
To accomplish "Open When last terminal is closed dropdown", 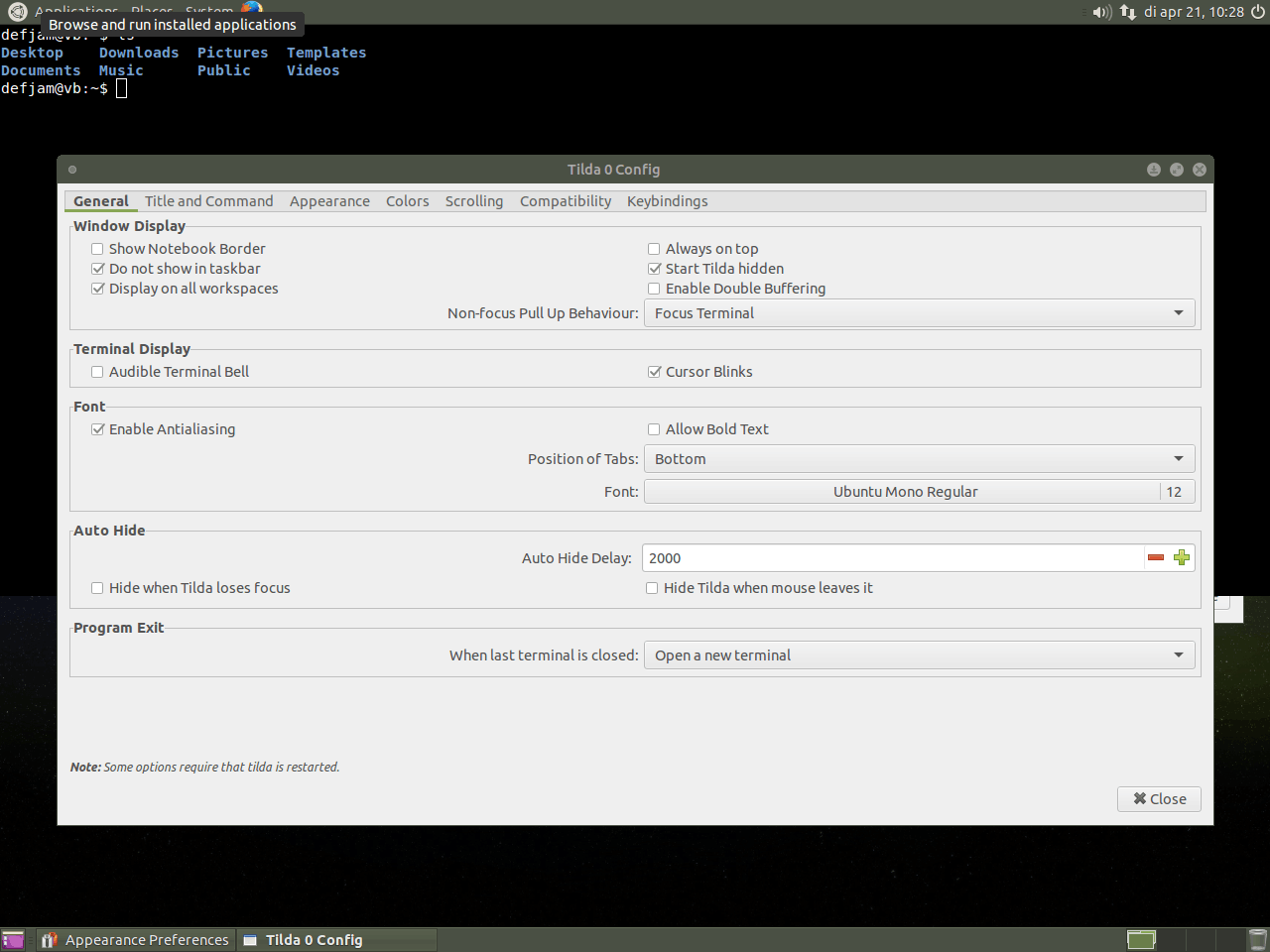I will tap(920, 655).
